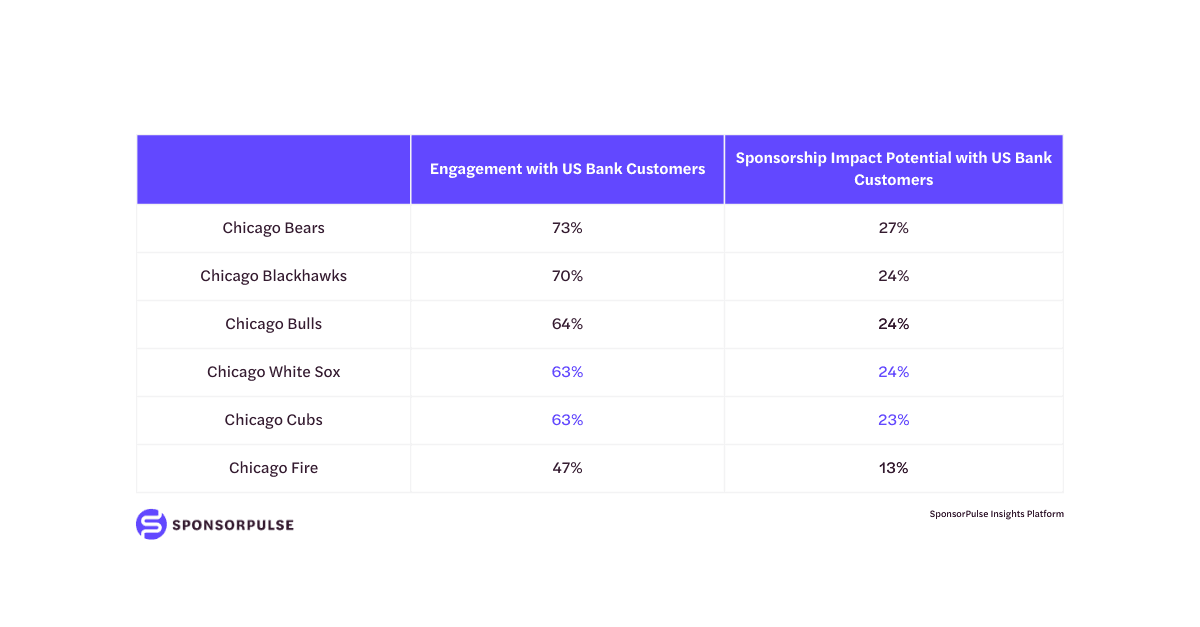Click the Chicago Blackhawks row label

click(273, 276)
